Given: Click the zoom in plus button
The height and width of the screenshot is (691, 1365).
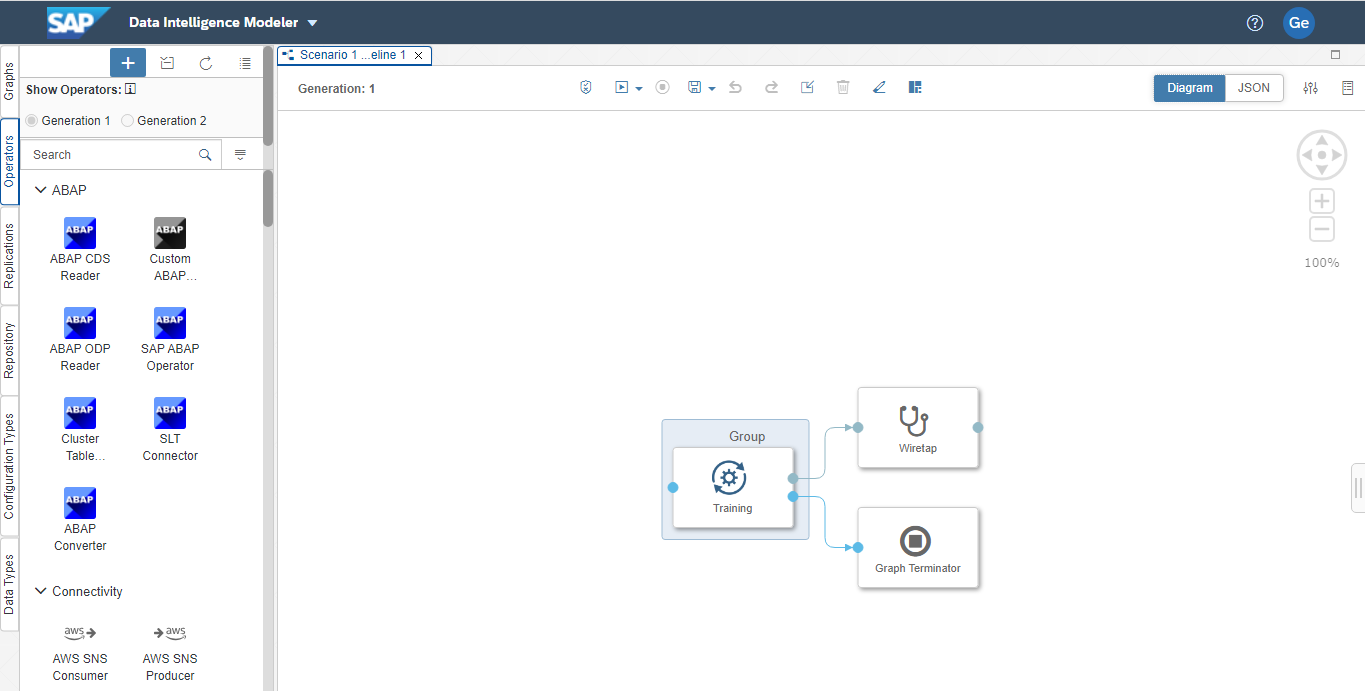Looking at the screenshot, I should [1322, 201].
